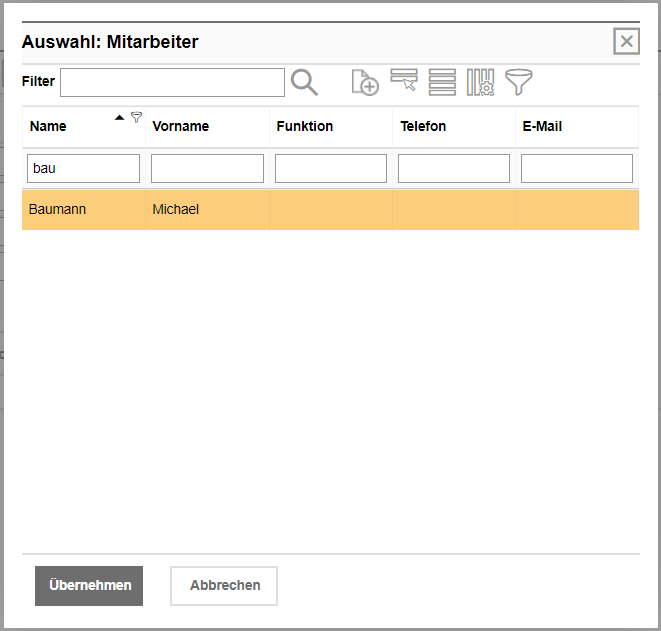Close the Auswahl: Mitarbeiter dialog
661x631 pixels.
(626, 41)
